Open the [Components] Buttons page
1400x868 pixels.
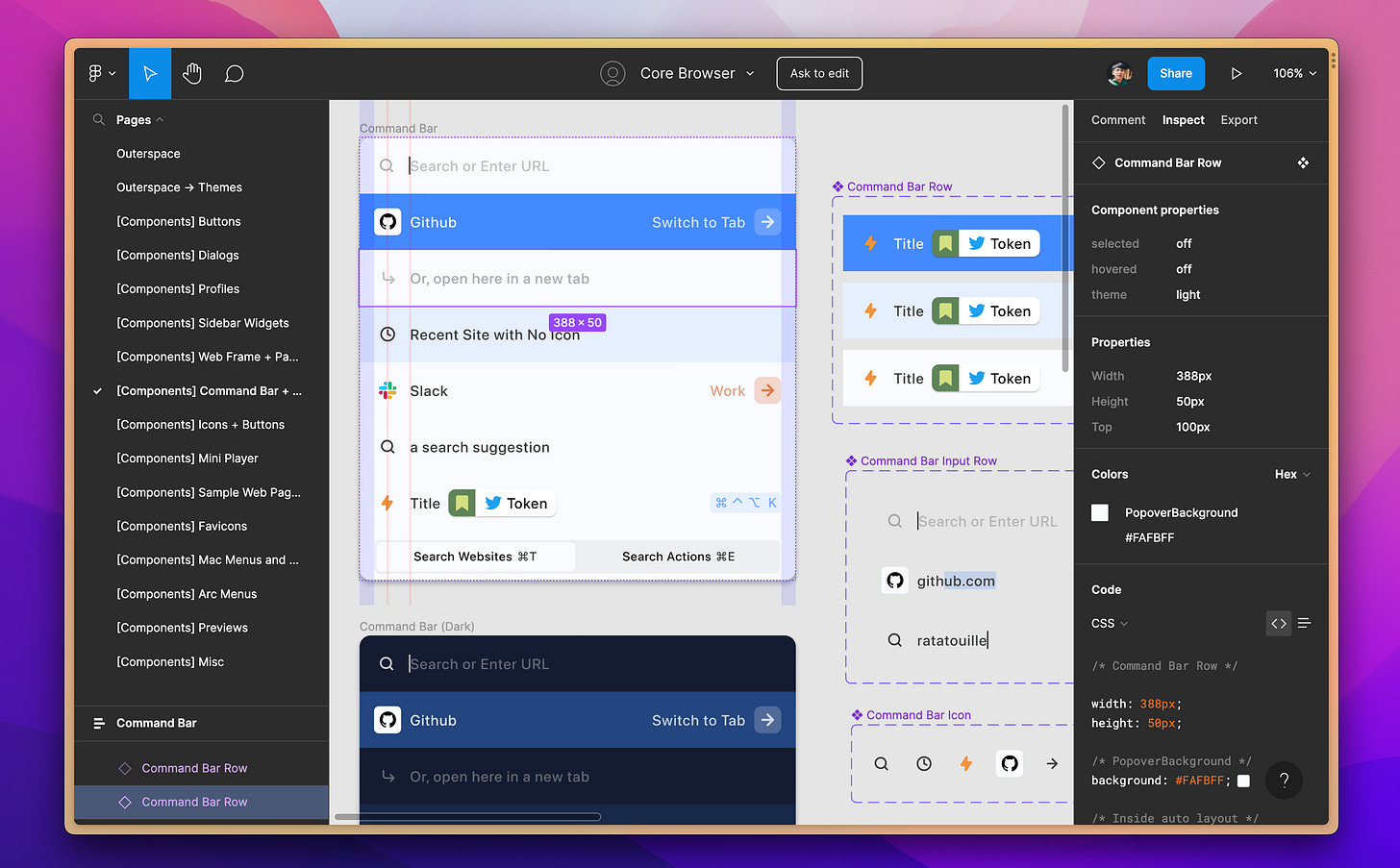[179, 221]
